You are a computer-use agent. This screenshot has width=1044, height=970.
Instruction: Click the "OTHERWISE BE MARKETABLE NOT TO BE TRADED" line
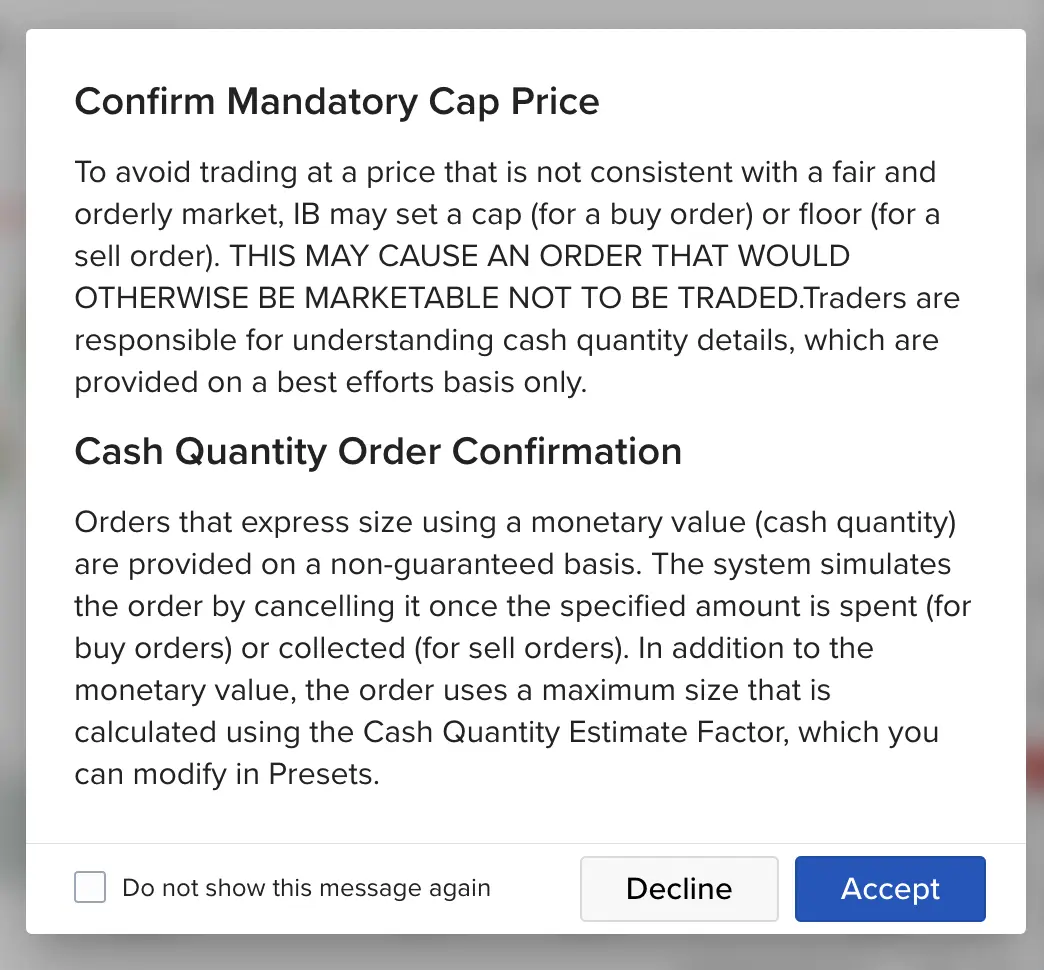(x=436, y=298)
